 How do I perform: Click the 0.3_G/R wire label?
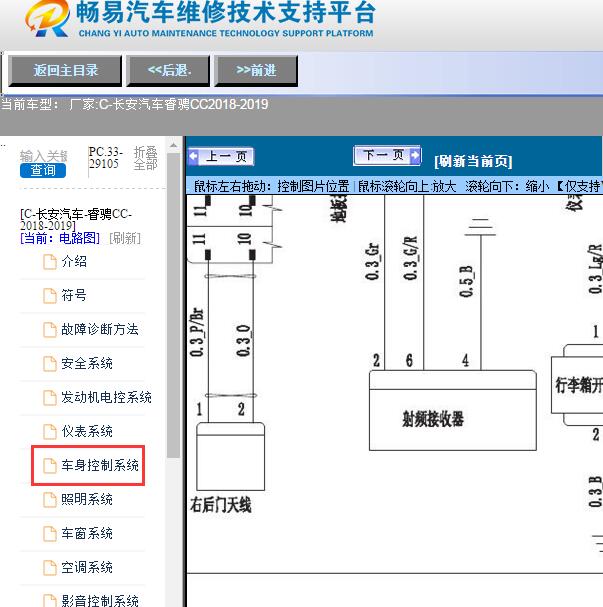[410, 258]
